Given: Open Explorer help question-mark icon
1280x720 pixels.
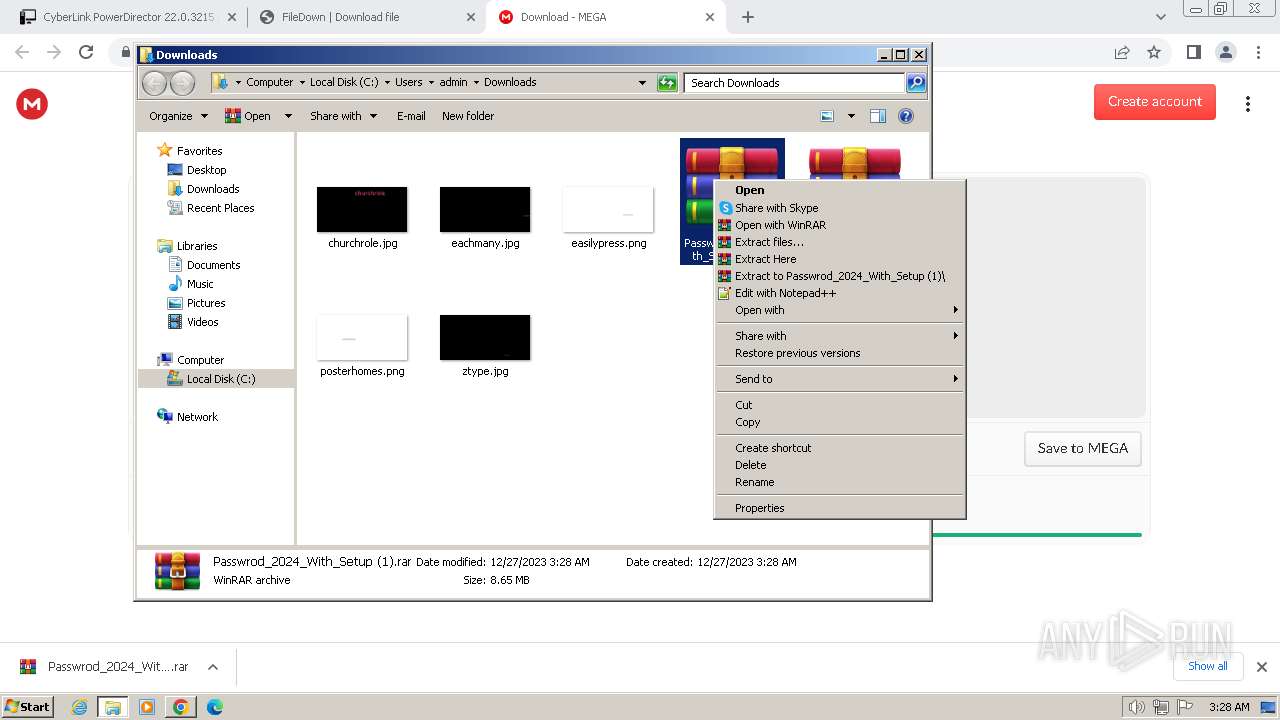Looking at the screenshot, I should coord(906,116).
